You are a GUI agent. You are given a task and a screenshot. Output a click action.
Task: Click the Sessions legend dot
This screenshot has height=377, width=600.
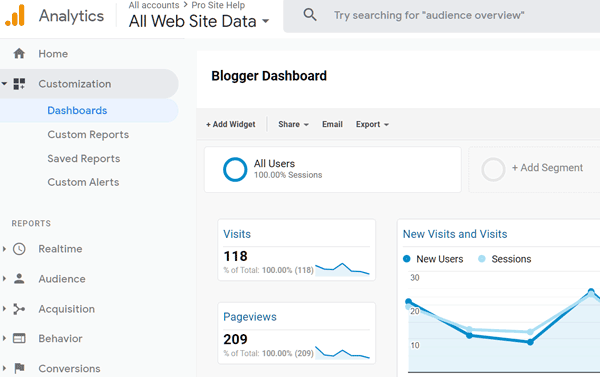point(482,259)
